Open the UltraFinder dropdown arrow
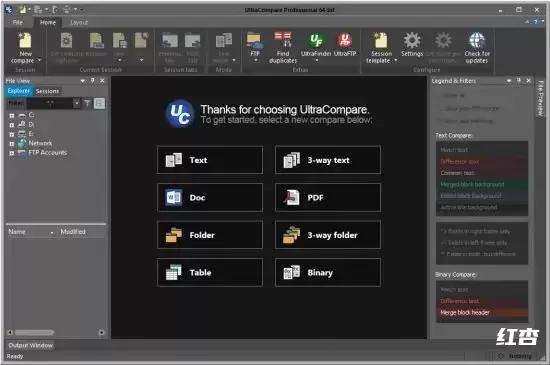 click(317, 60)
